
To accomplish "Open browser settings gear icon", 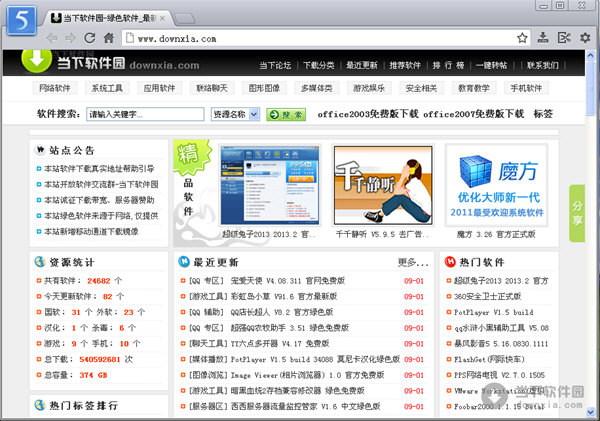I will (x=585, y=38).
